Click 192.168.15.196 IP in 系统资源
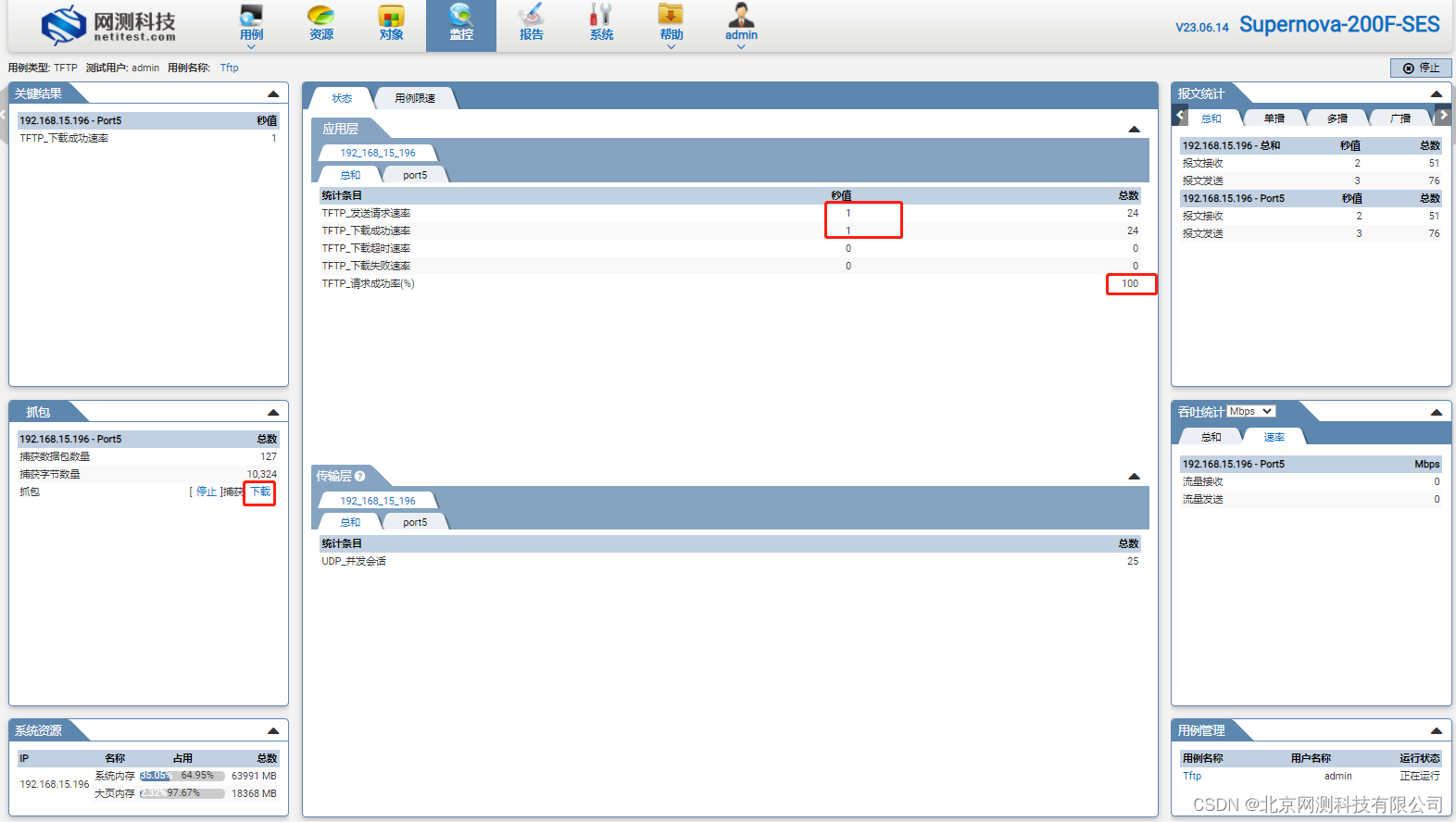The image size is (1456, 822). (x=55, y=784)
